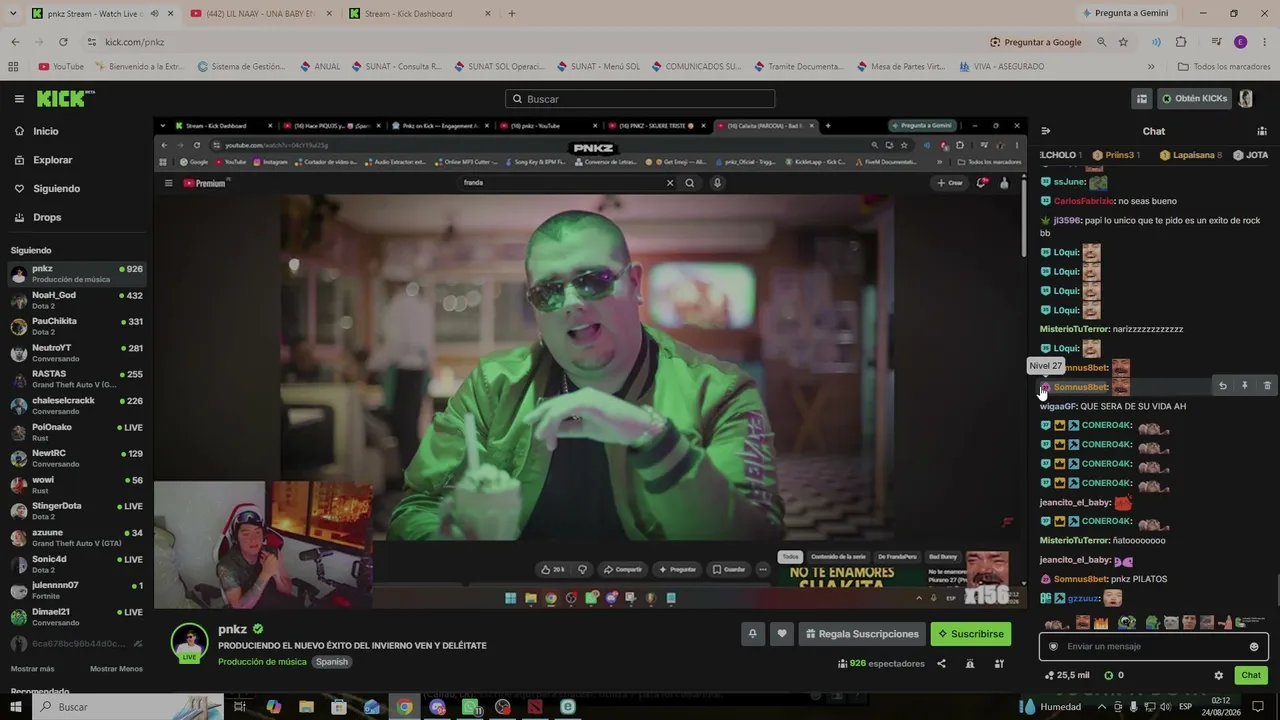Reload the Kick page
The height and width of the screenshot is (720, 1280).
(63, 42)
